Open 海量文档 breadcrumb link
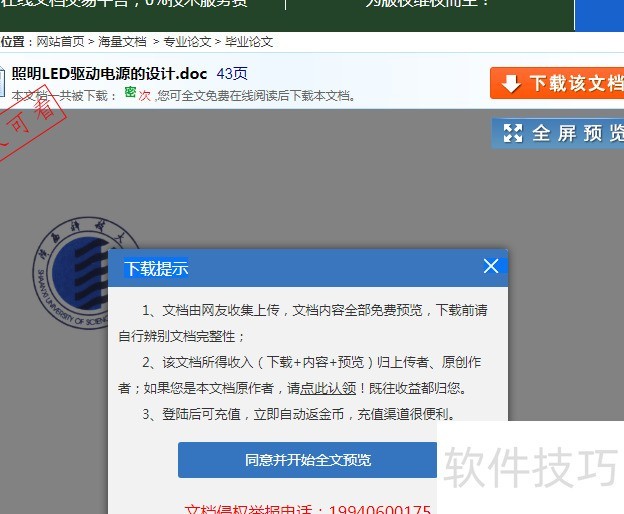This screenshot has height=514, width=624. (x=122, y=42)
